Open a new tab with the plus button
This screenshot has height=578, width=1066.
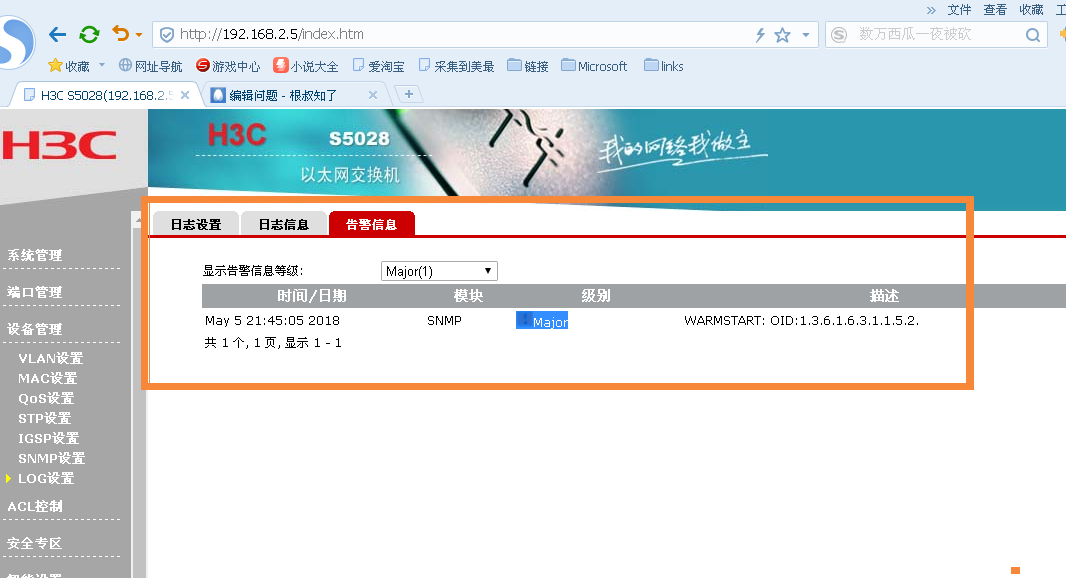tap(409, 95)
